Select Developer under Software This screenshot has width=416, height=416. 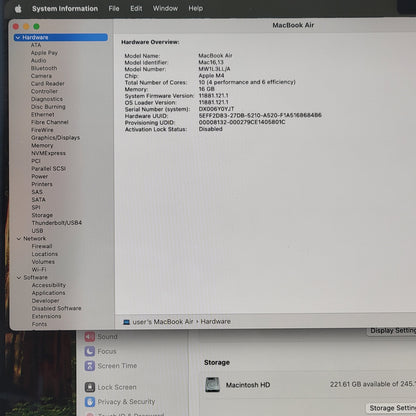46,301
